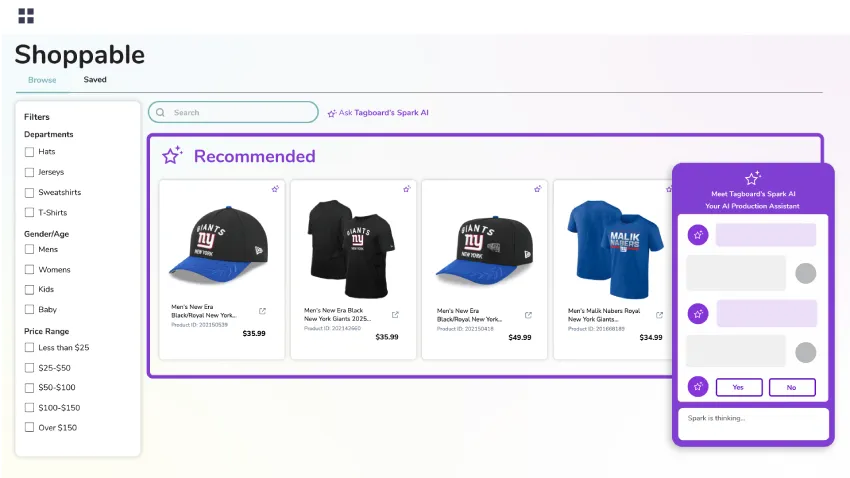Click the sparkle icon on $49.99 hat card
The height and width of the screenshot is (478, 850).
click(538, 188)
